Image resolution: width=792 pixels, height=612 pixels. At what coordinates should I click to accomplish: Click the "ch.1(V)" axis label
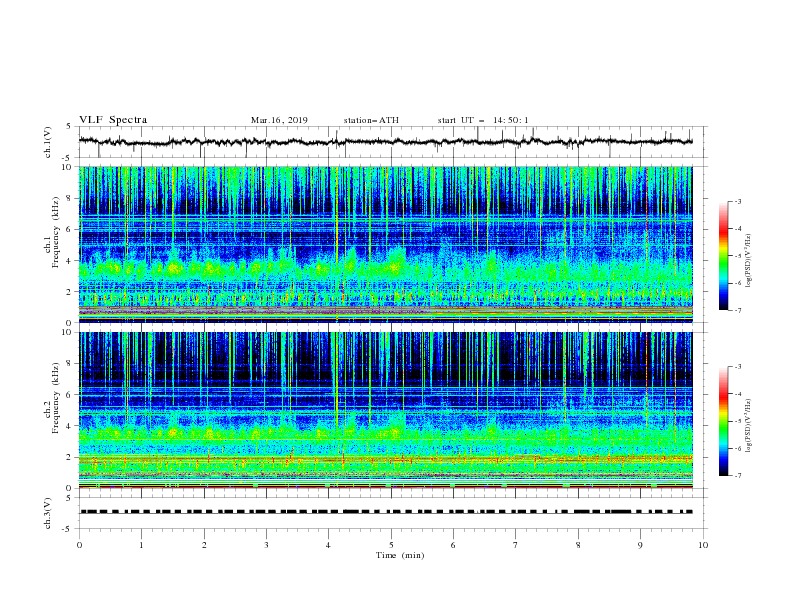[48, 142]
